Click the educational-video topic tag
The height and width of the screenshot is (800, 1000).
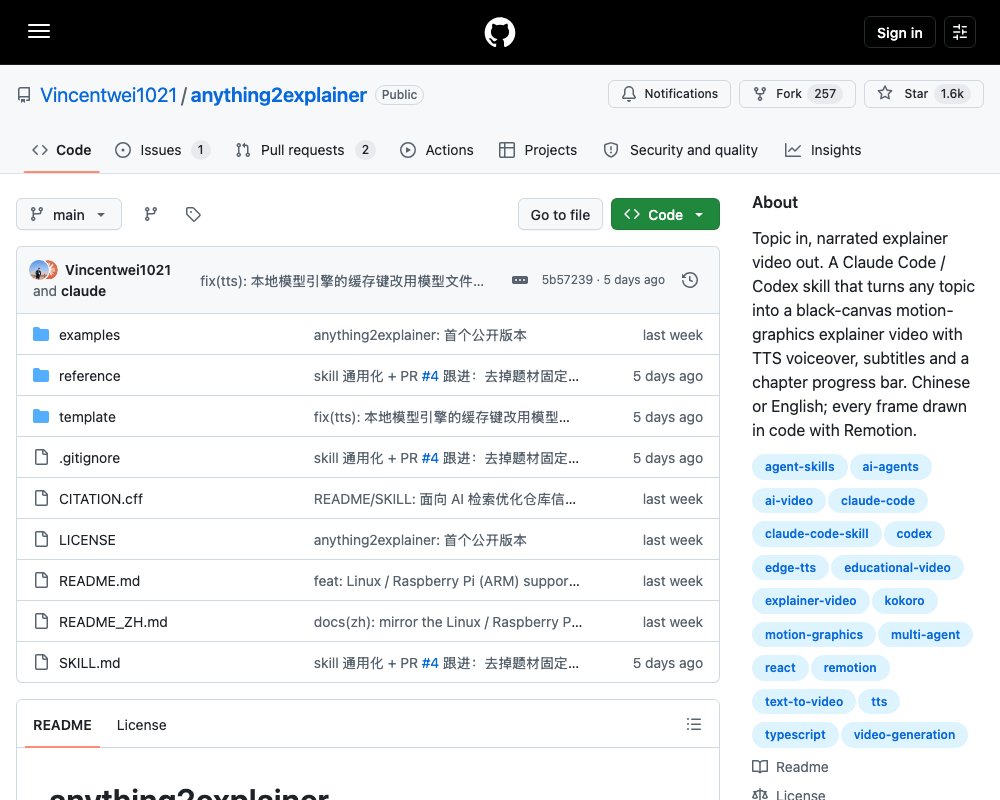pyautogui.click(x=897, y=567)
